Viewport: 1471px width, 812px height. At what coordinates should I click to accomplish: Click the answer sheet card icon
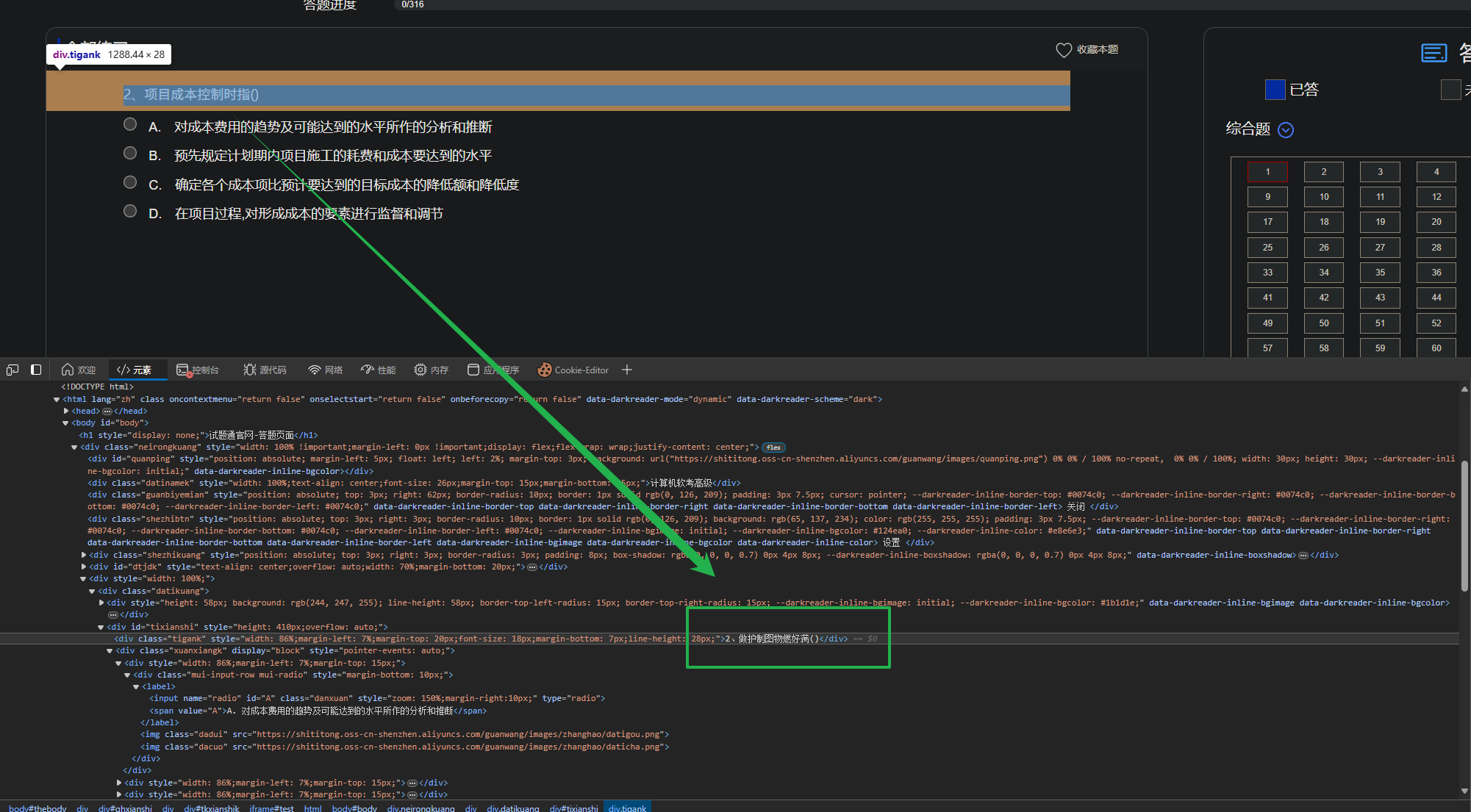[1434, 53]
